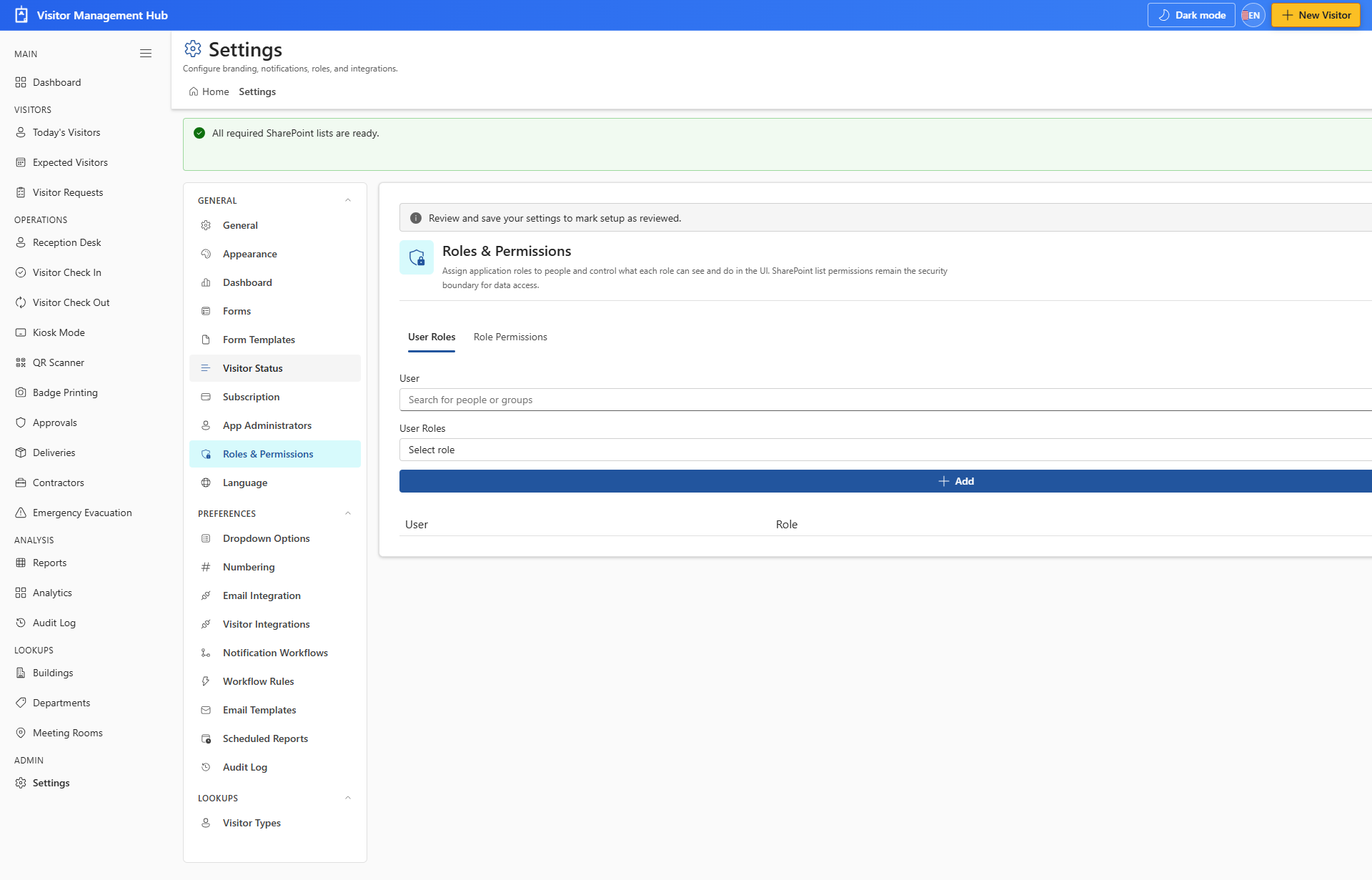Click the QR Scanner icon
This screenshot has width=1372, height=880.
click(21, 362)
